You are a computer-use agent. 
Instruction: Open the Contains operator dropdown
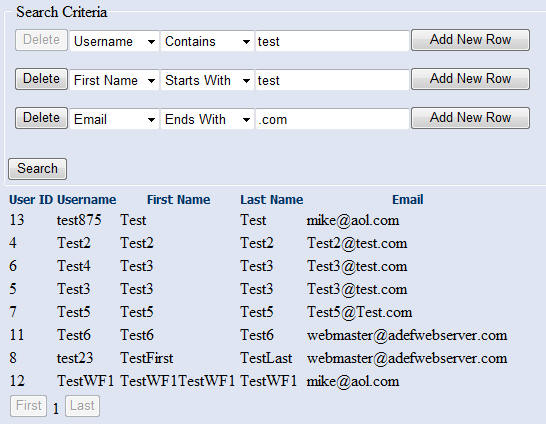(207, 41)
